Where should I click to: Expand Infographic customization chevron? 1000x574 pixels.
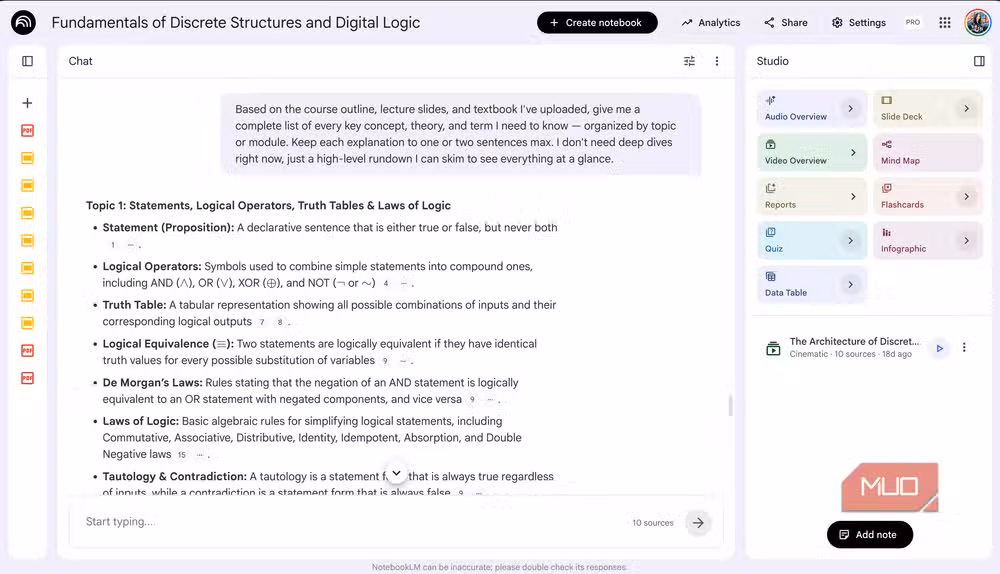click(966, 240)
